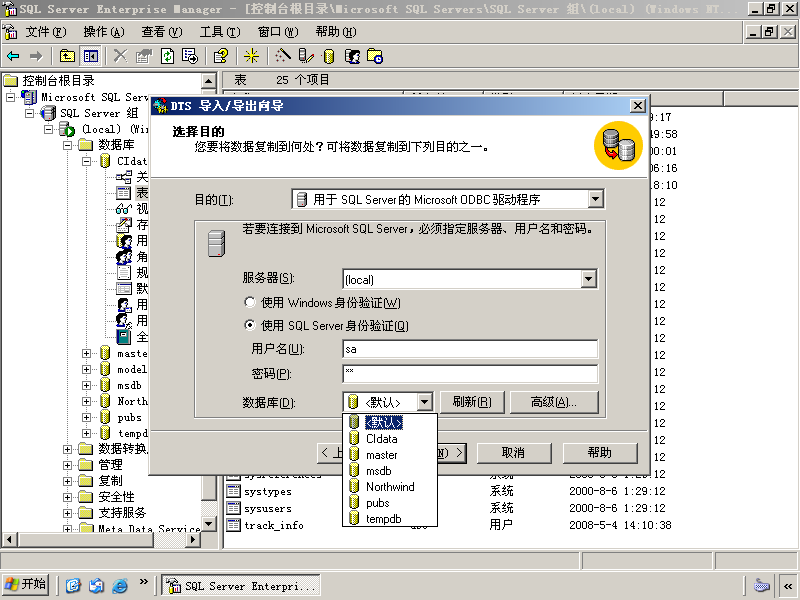
Task: Click the New login user toolbar icon
Action: pos(353,56)
